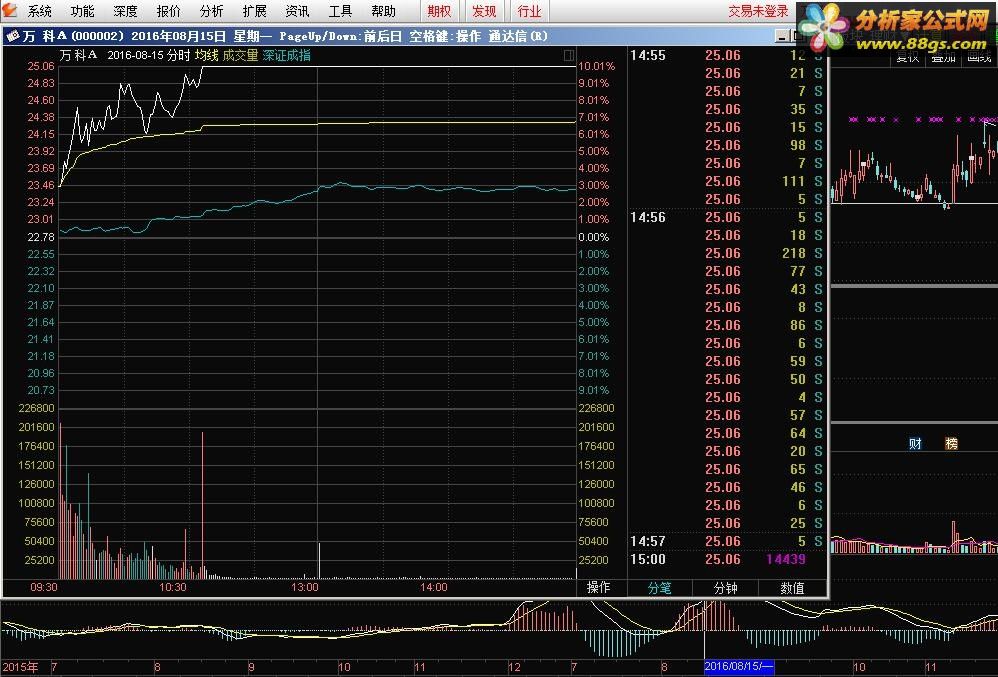This screenshot has height=677, width=998.
Task: Switch to the 分钟 tab
Action: pos(726,588)
